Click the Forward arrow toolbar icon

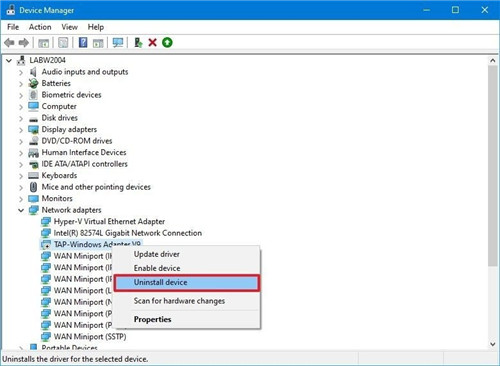[x=24, y=43]
